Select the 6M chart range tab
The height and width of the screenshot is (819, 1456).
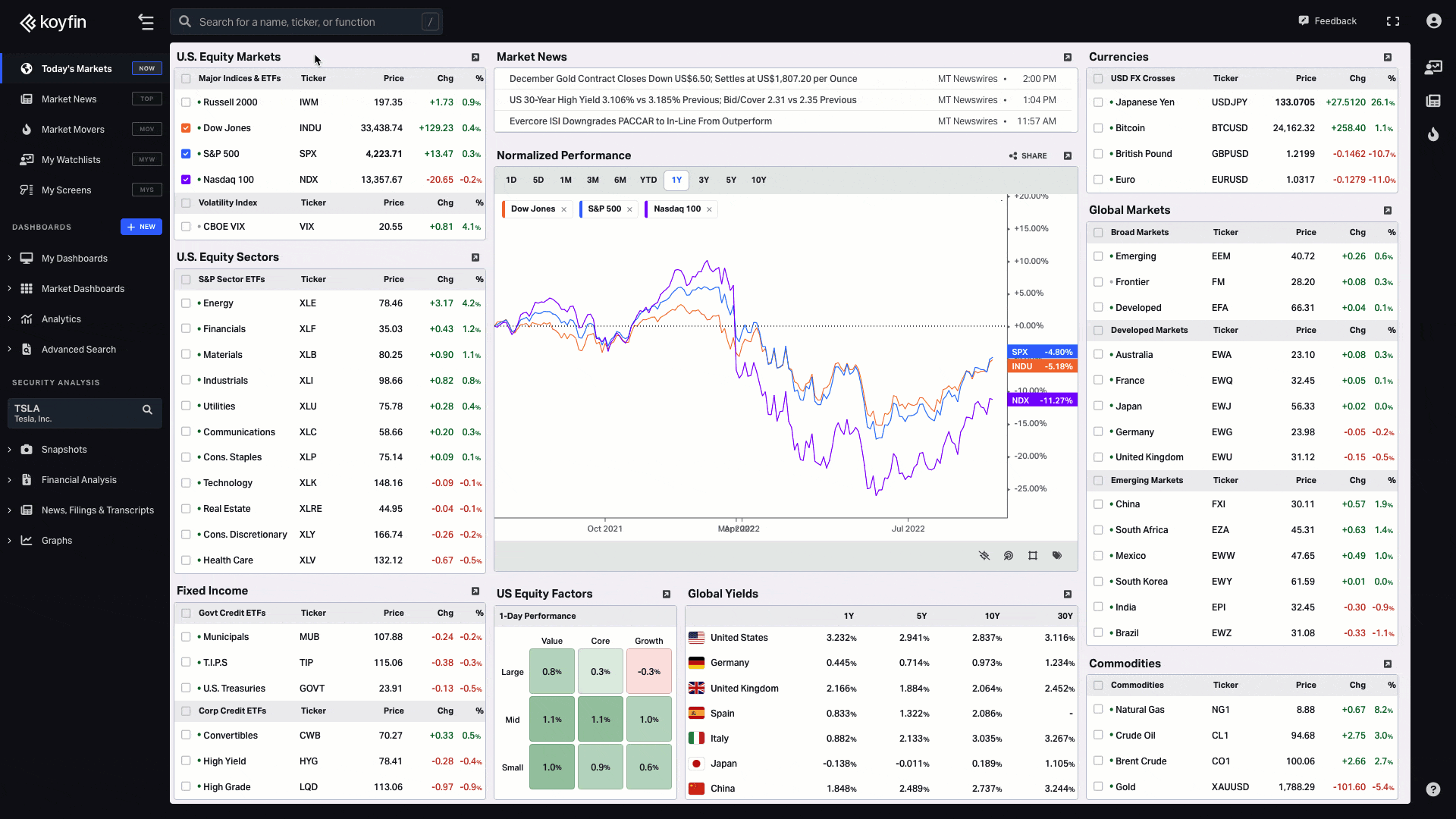coord(620,180)
